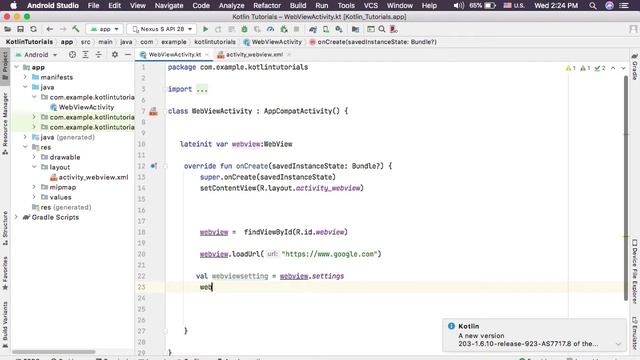The height and width of the screenshot is (360, 640).
Task: Open the AVD Manager phone icon
Action: click(x=326, y=29)
